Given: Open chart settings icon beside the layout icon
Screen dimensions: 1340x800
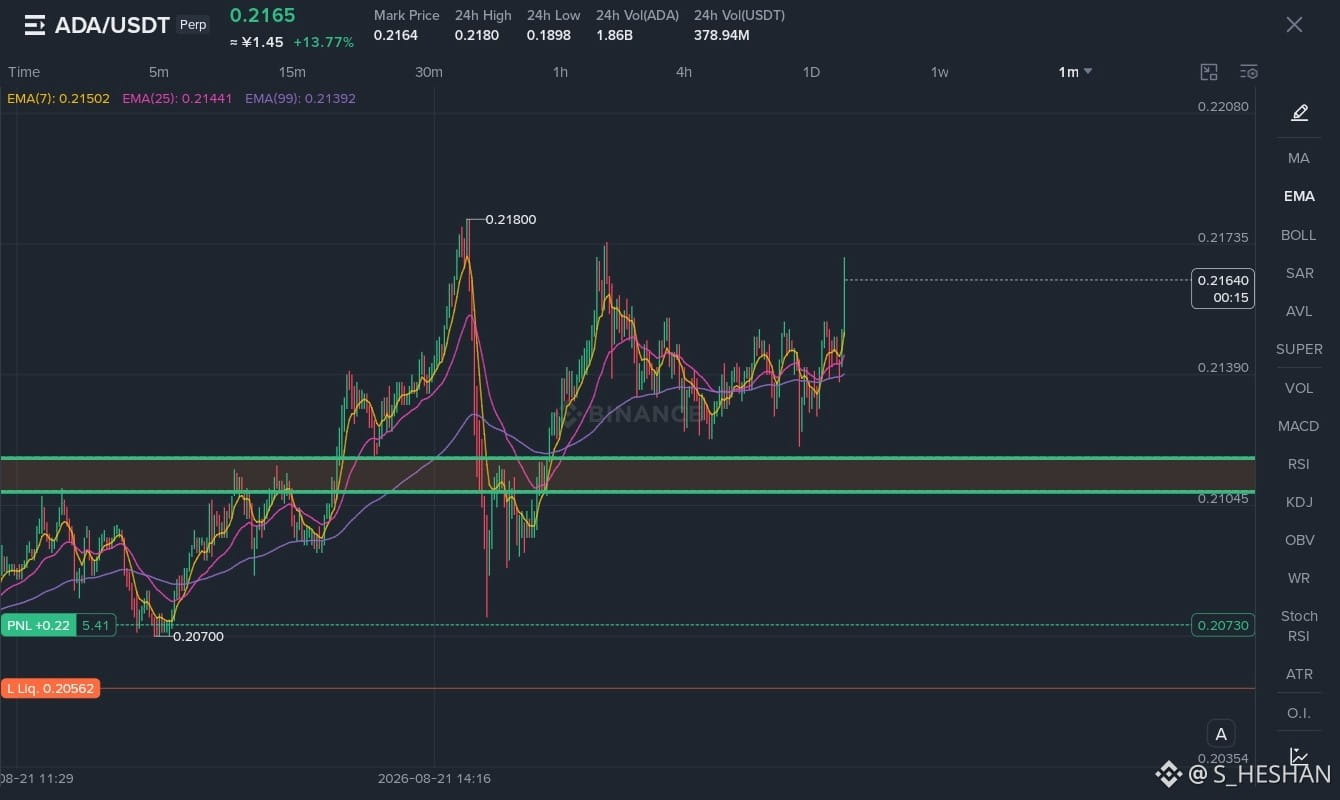Looking at the screenshot, I should (1249, 72).
